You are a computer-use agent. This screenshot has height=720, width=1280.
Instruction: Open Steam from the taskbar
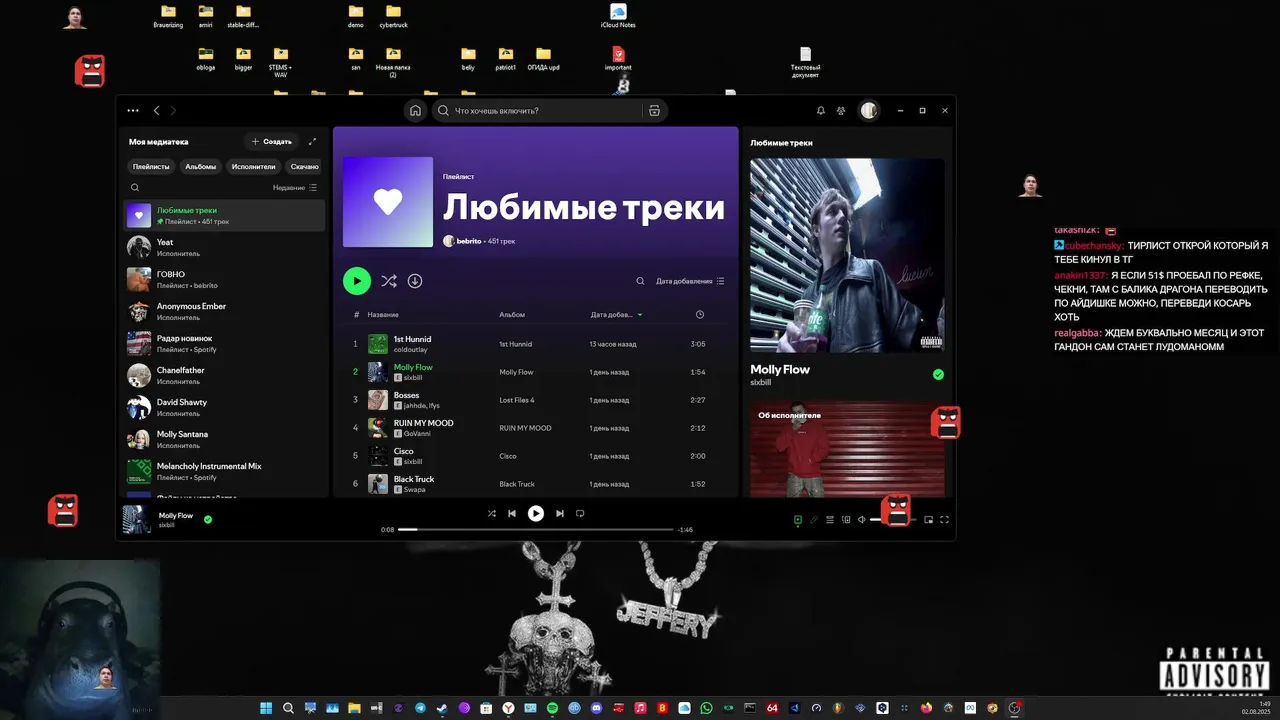[x=442, y=708]
